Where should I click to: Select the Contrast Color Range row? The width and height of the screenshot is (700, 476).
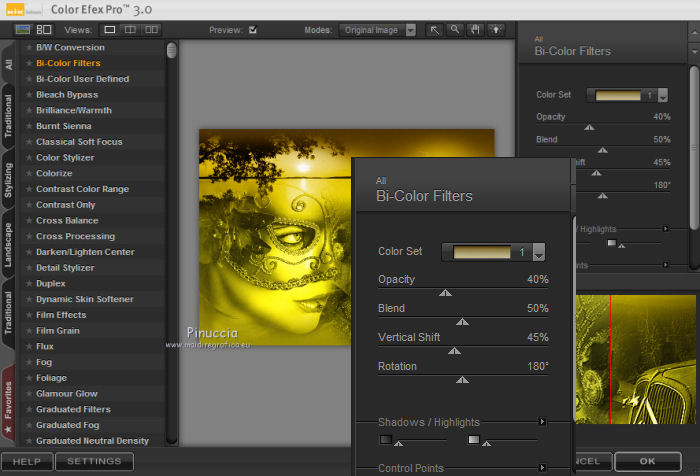[92, 189]
